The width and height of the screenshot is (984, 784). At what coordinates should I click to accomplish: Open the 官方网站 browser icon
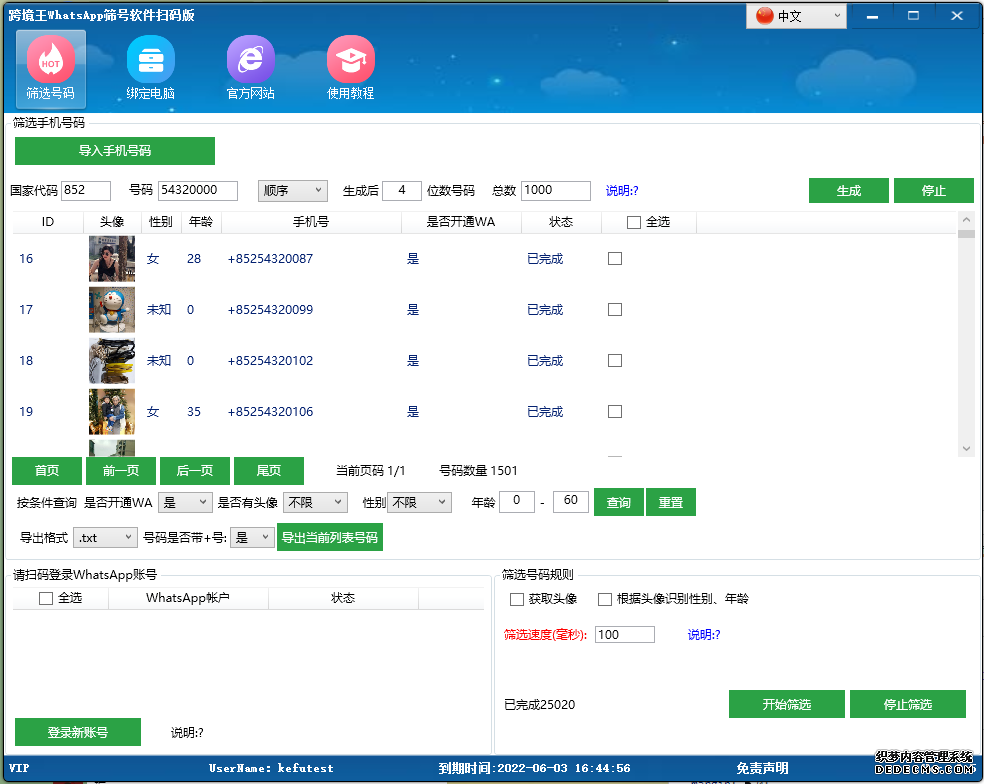pos(250,68)
